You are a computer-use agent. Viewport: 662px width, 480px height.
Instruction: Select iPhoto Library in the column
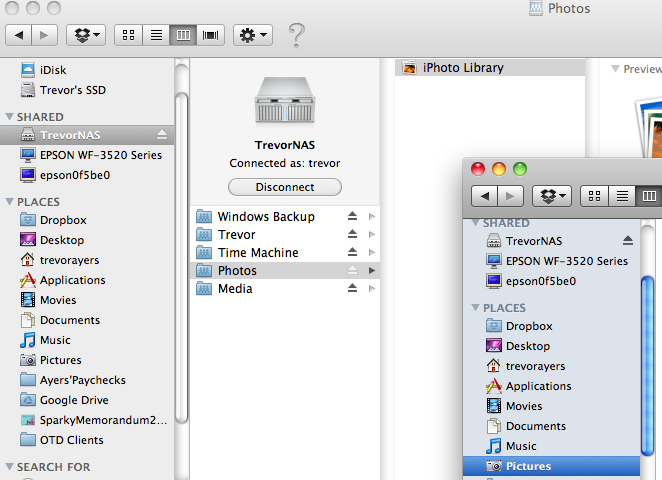click(x=490, y=68)
